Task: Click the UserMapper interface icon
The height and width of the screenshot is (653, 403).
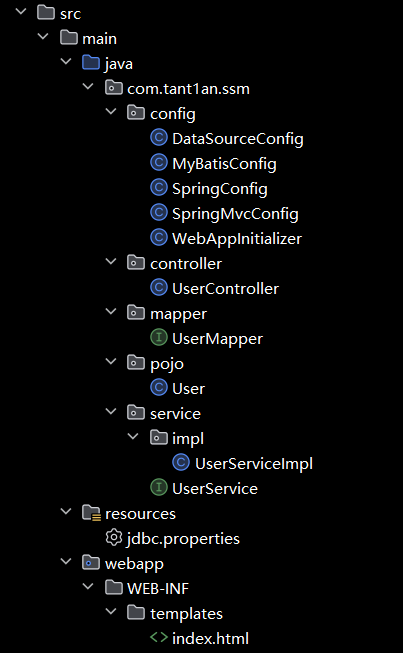Action: tap(159, 338)
